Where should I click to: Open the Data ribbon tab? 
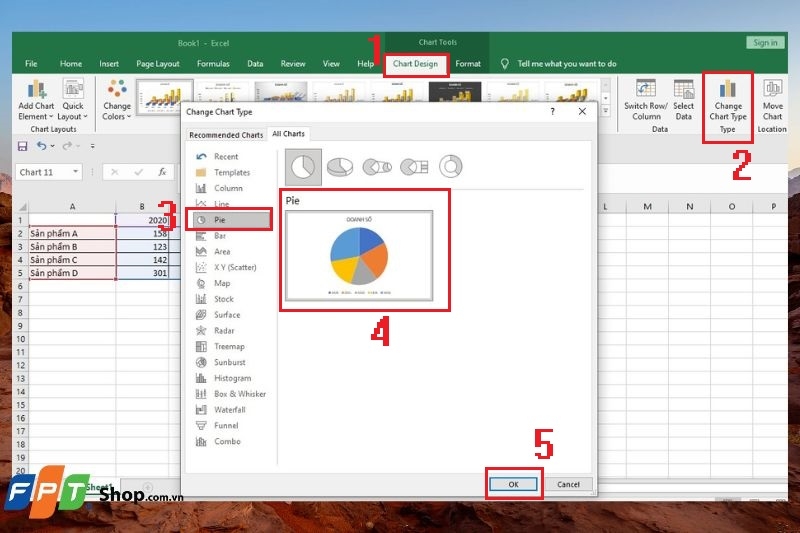pyautogui.click(x=255, y=64)
